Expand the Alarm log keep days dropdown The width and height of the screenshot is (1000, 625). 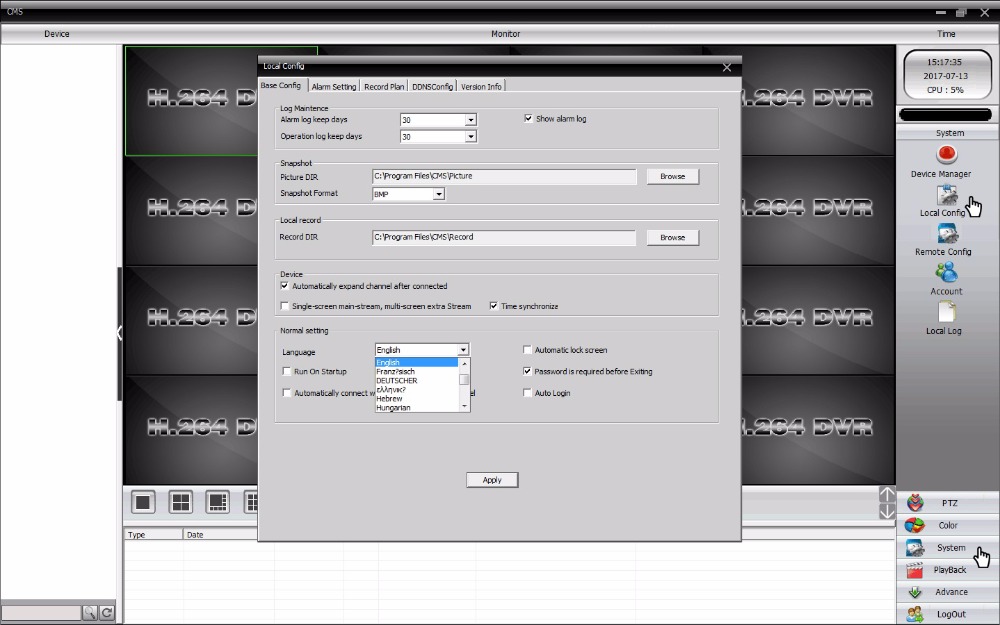470,120
